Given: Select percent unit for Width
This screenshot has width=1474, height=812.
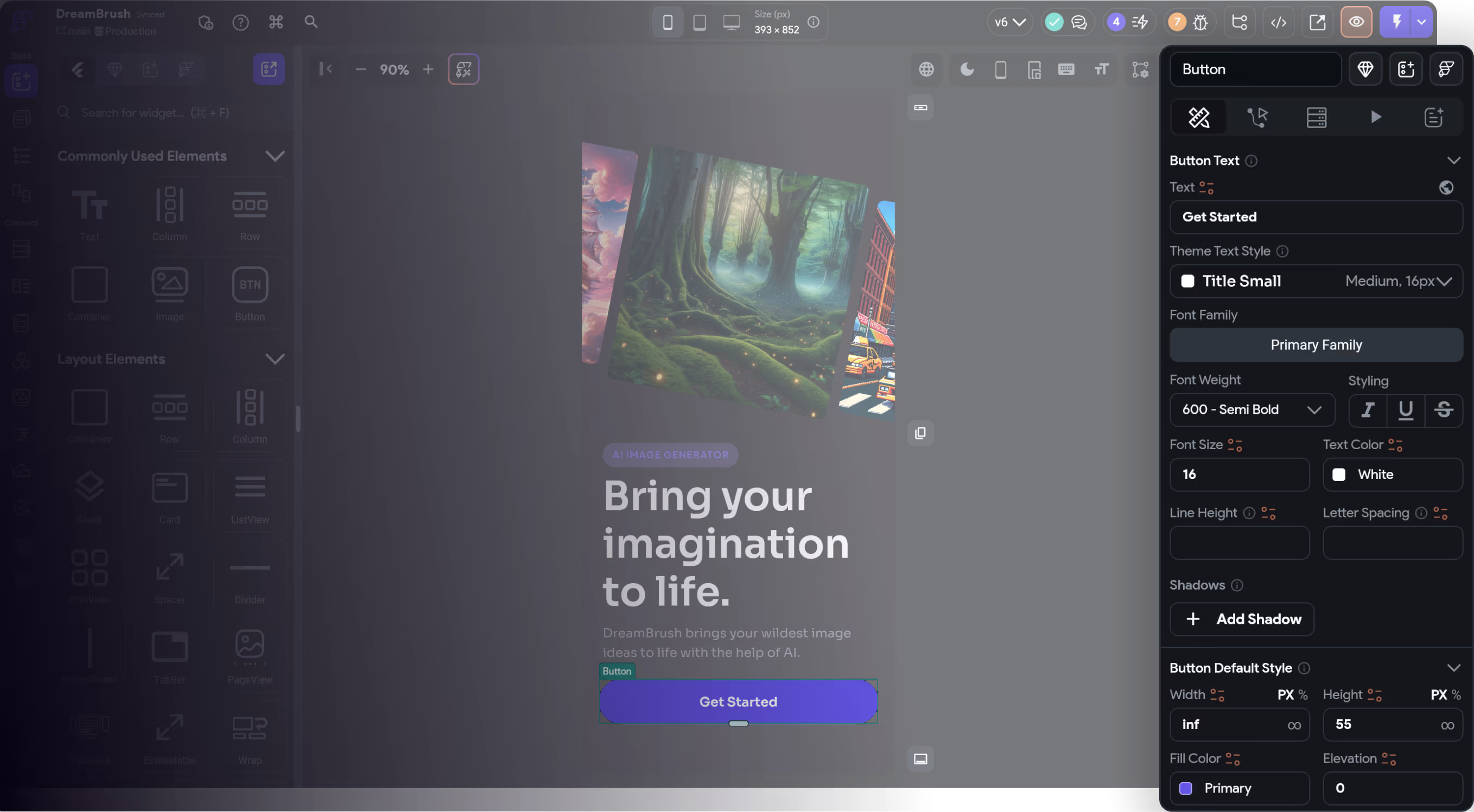Looking at the screenshot, I should [1303, 695].
